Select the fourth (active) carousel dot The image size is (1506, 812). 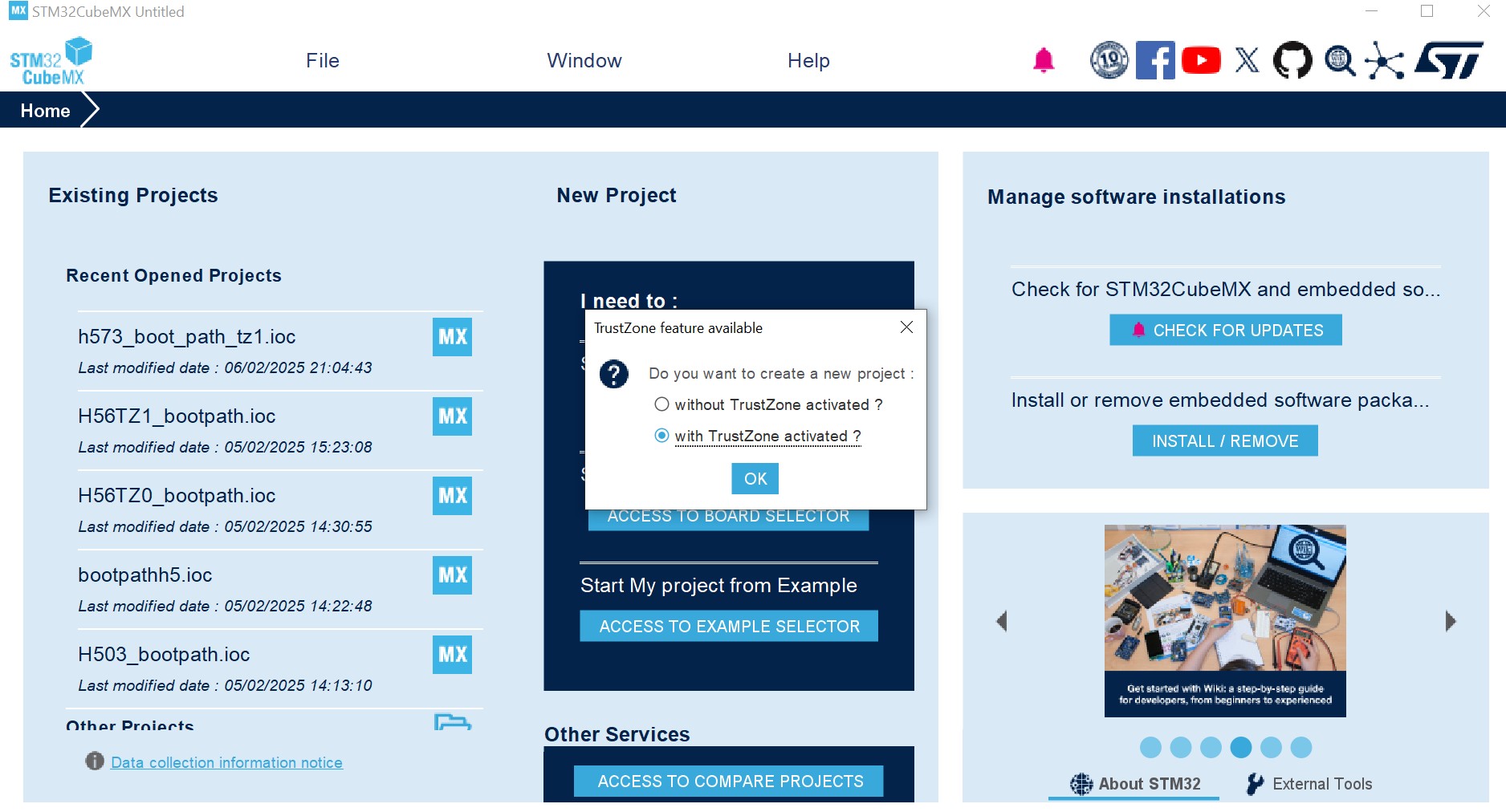coord(1241,748)
